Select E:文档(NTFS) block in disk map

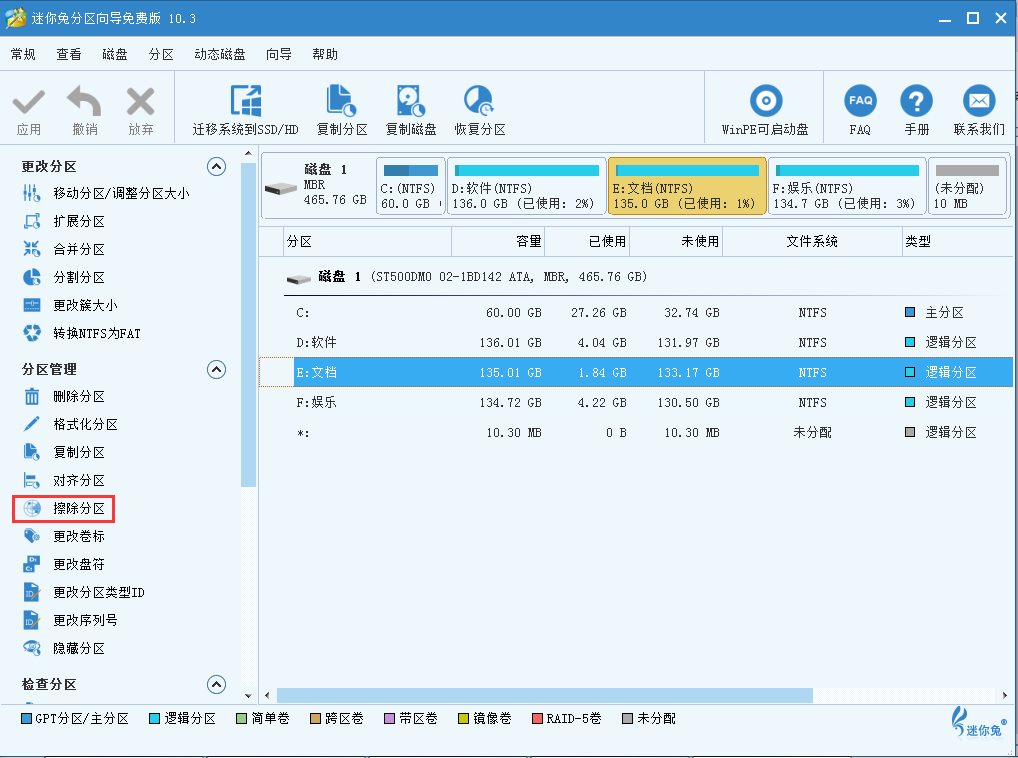687,186
